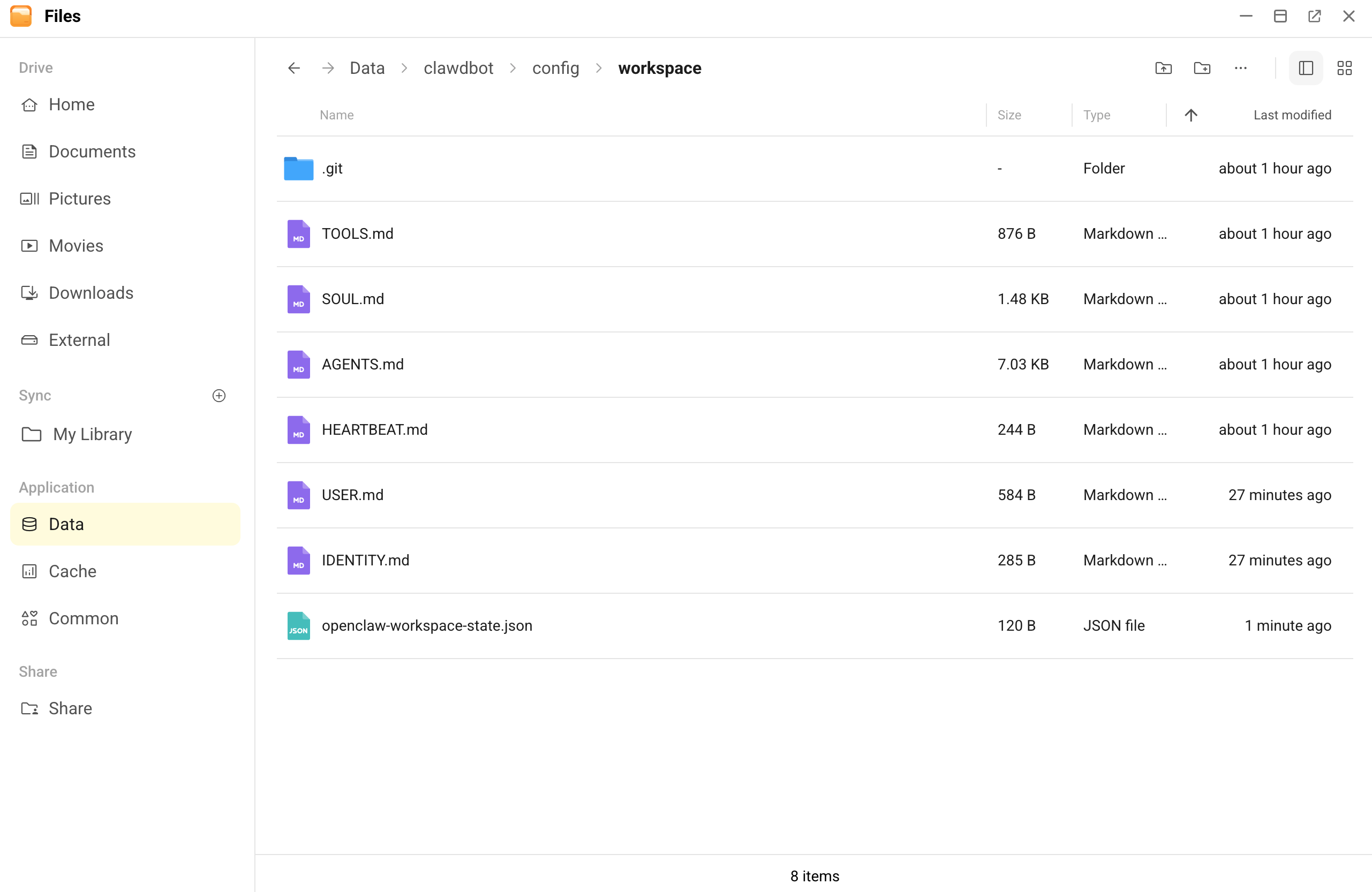The width and height of the screenshot is (1372, 892).
Task: Switch to grid view layout
Action: pyautogui.click(x=1344, y=68)
